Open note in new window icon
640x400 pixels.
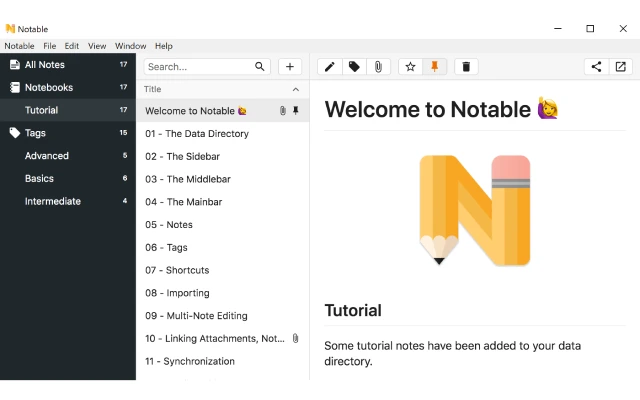(621, 67)
